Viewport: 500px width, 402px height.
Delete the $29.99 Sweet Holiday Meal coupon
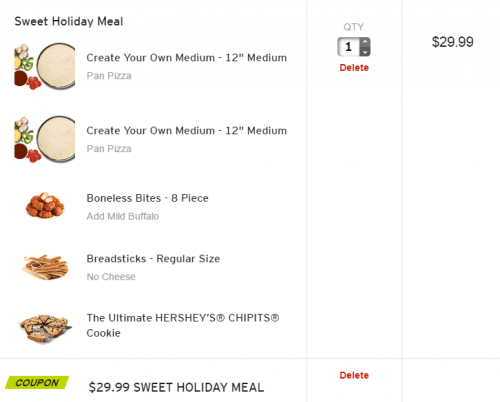coord(354,375)
